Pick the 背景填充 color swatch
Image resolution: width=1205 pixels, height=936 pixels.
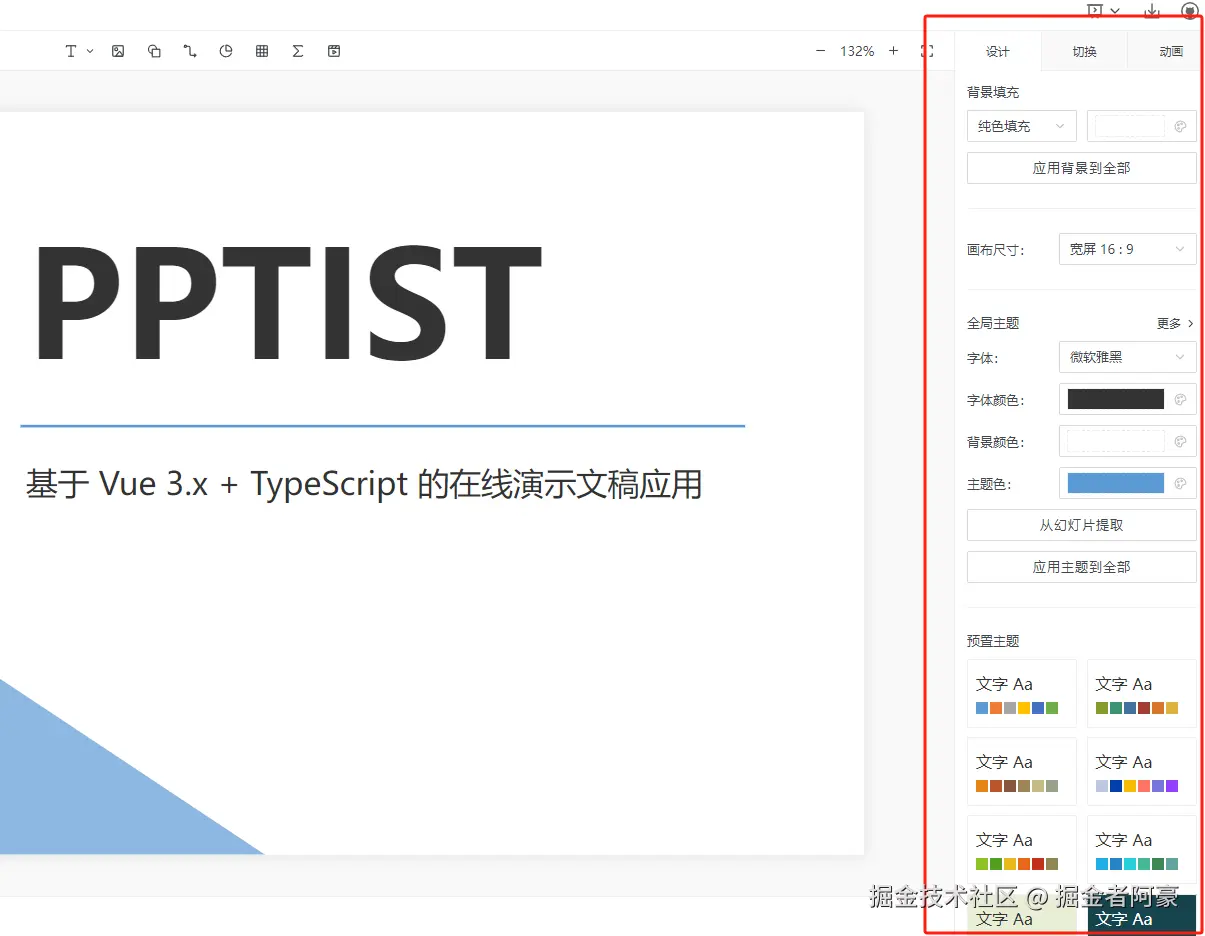point(1142,126)
